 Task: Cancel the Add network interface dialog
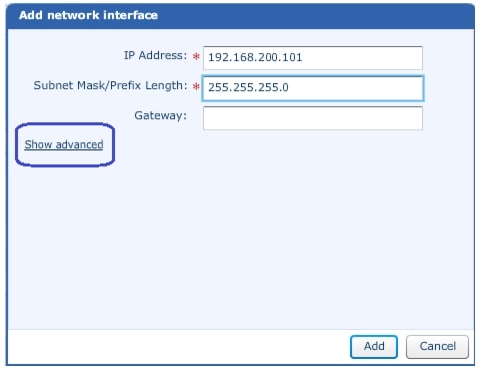(437, 347)
